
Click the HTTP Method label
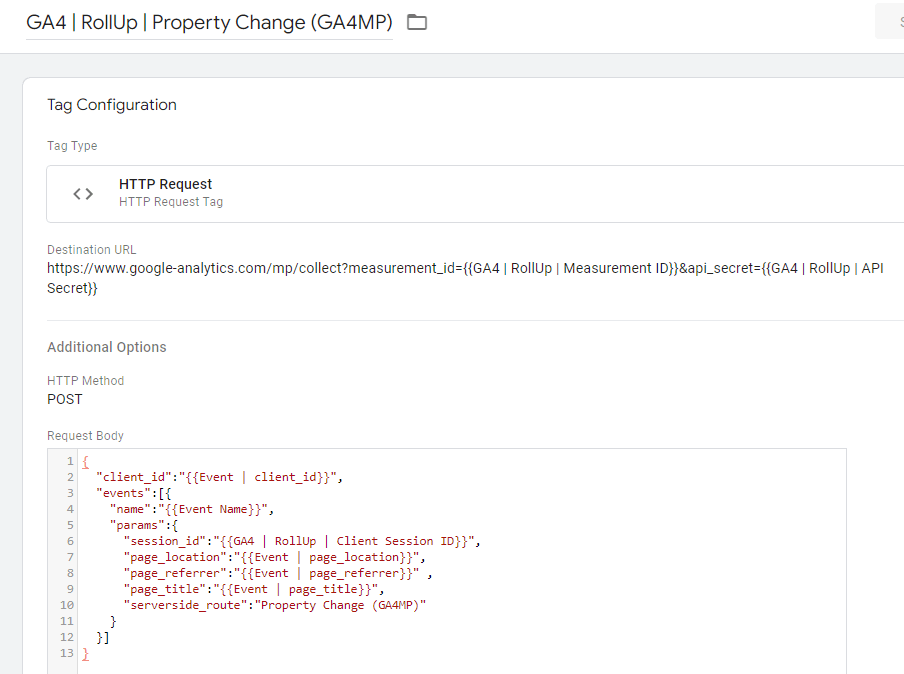coord(85,381)
